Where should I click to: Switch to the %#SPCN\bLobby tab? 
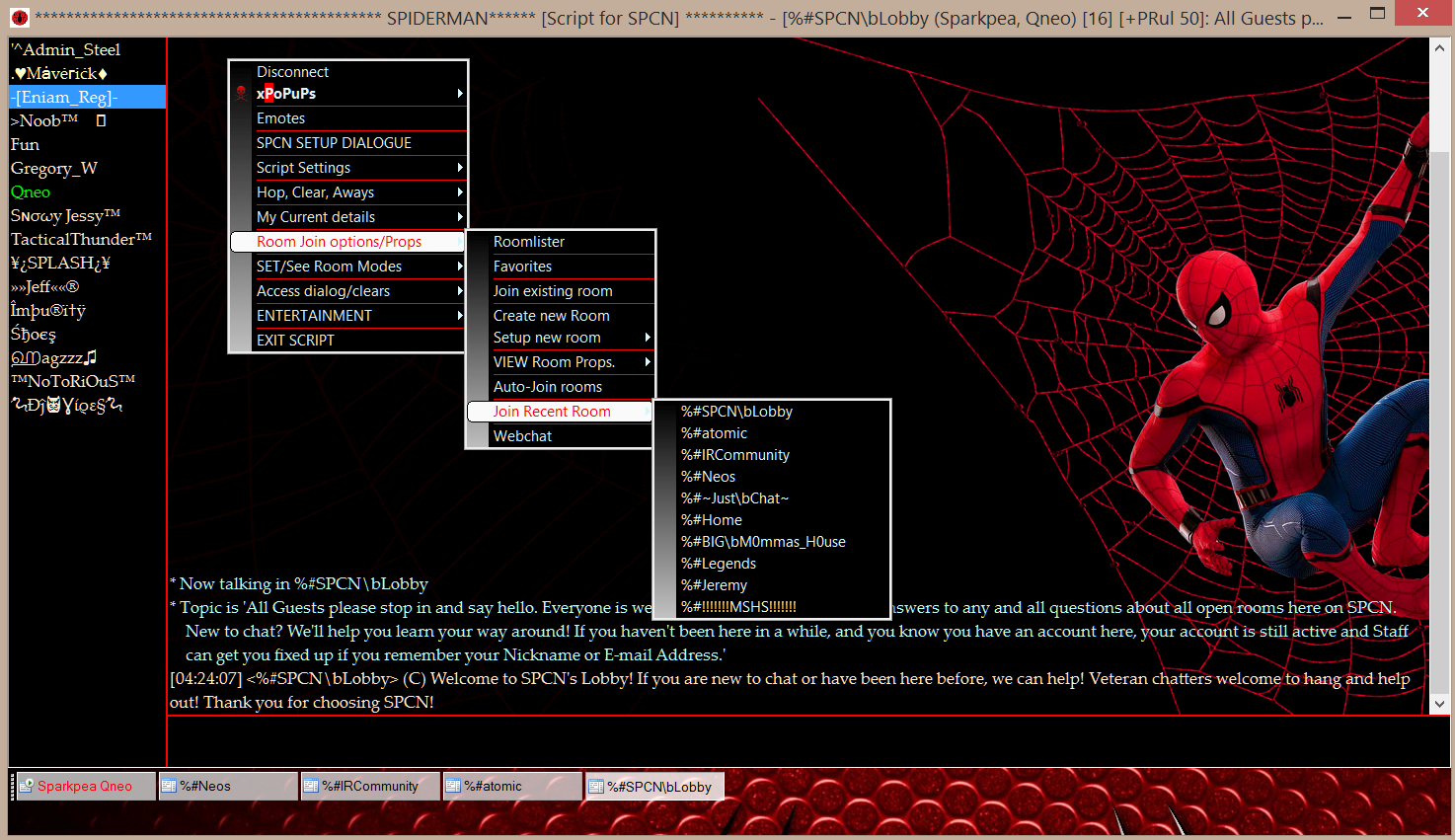pos(655,787)
